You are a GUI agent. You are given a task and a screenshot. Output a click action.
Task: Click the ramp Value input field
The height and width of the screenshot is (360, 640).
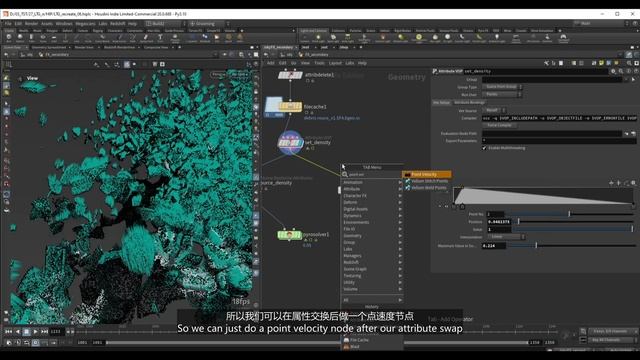[x=499, y=229]
